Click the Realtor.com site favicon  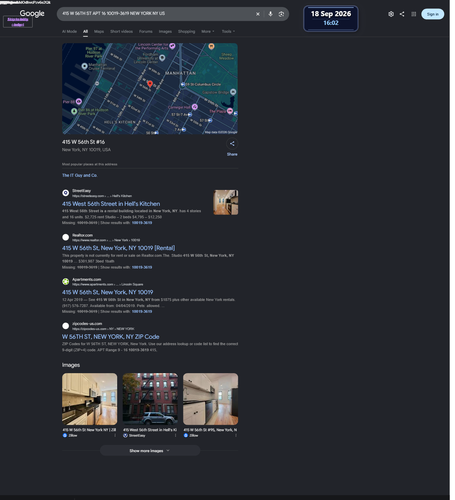pos(66,237)
